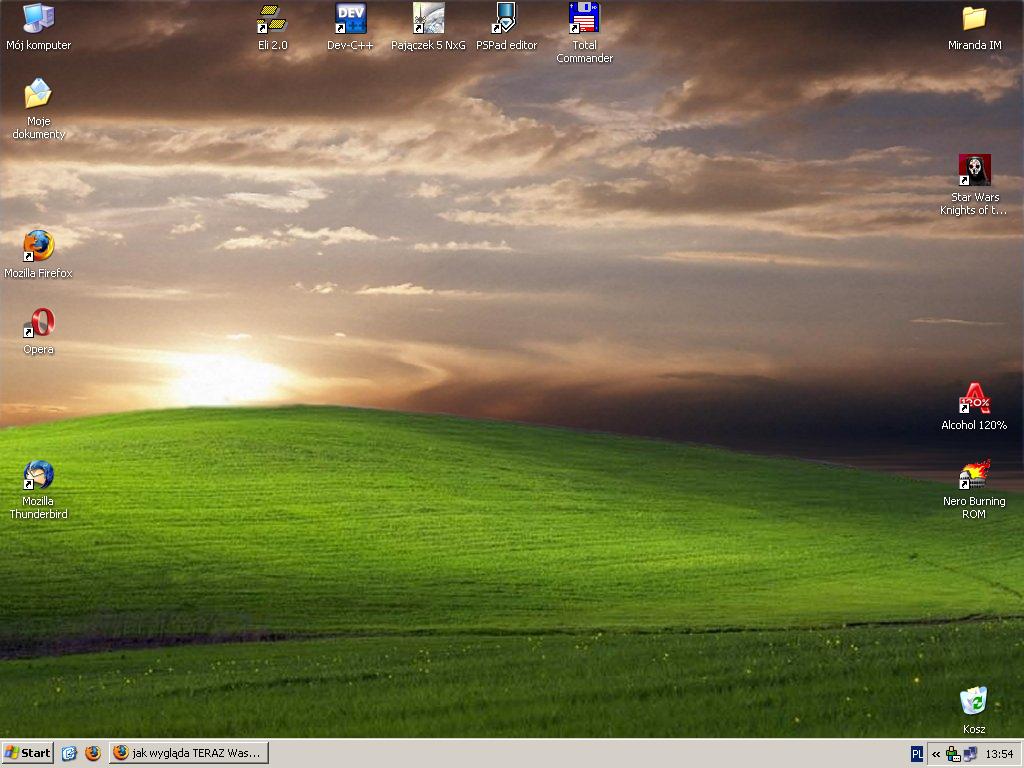Open the Moje dokumenty folder icon

tap(39, 108)
